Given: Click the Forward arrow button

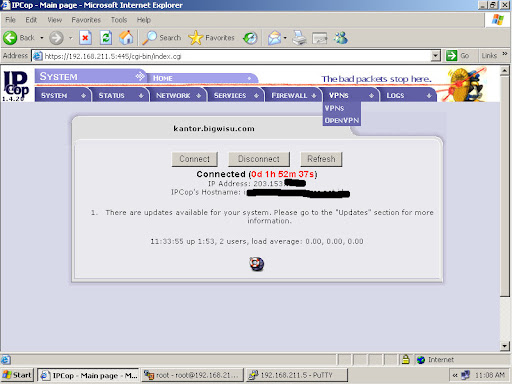Looking at the screenshot, I should pos(56,38).
